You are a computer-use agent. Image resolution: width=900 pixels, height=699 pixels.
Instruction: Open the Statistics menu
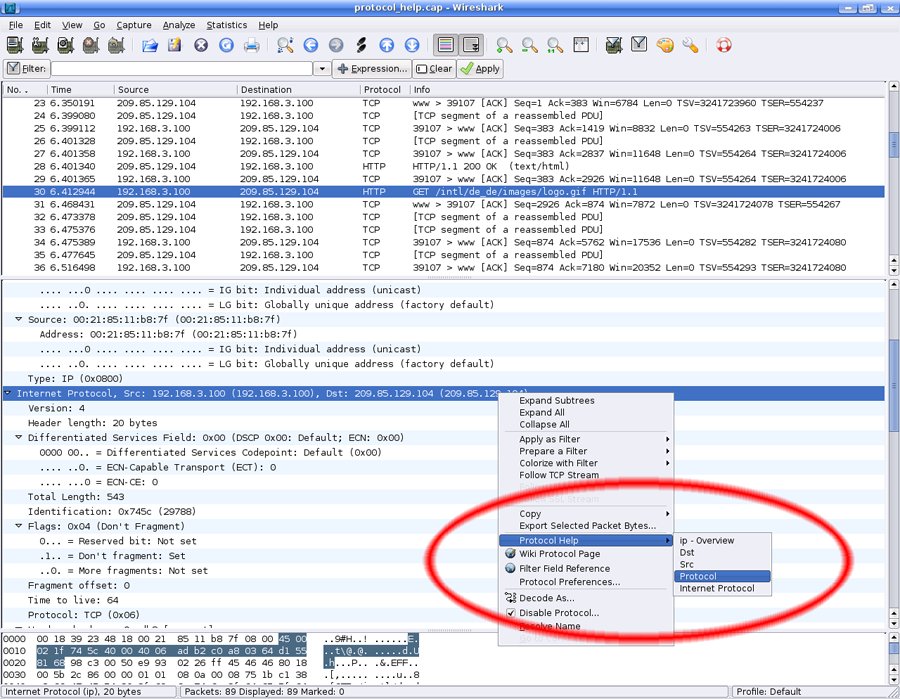click(227, 25)
